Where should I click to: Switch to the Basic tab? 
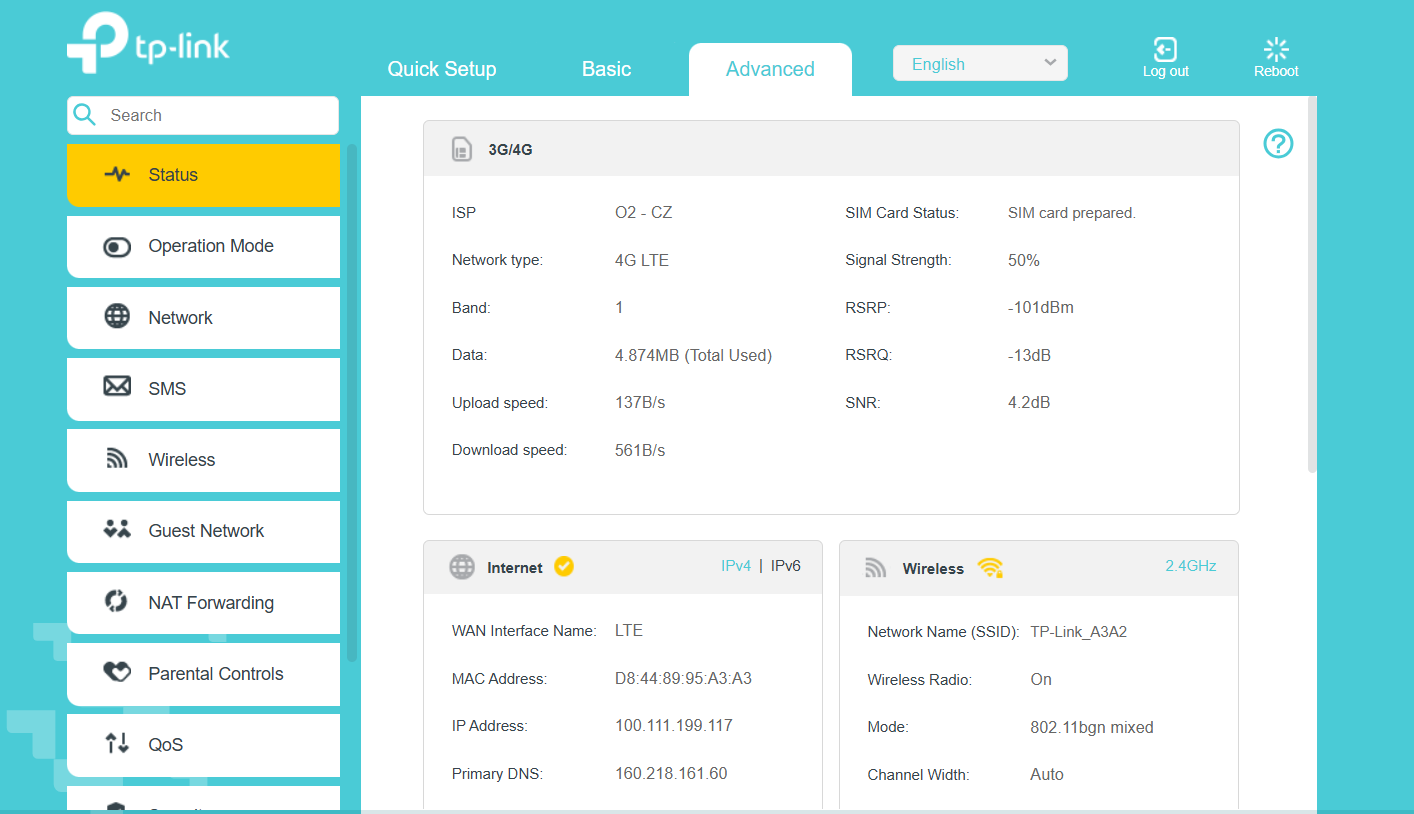(x=606, y=69)
